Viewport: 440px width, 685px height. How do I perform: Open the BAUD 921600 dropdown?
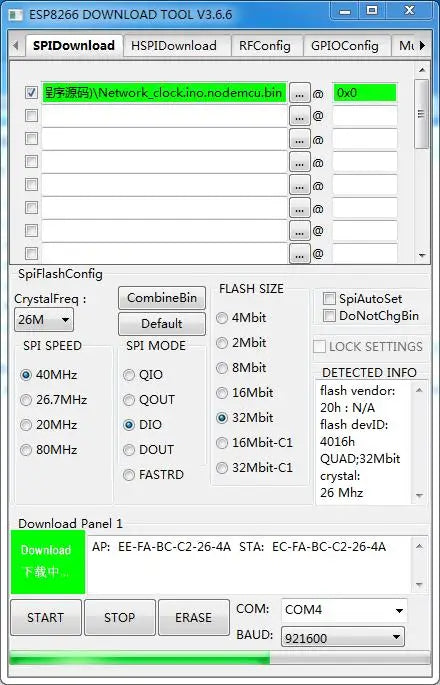pyautogui.click(x=343, y=638)
